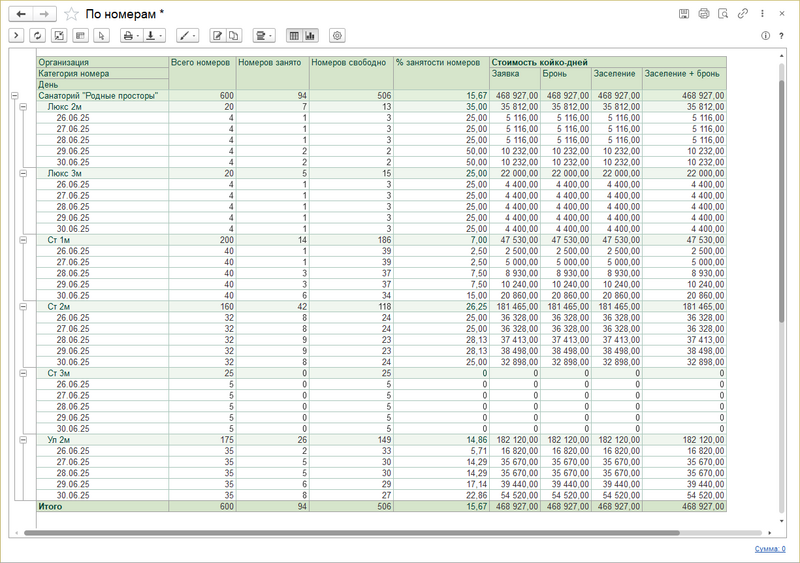Click the Сумма: 0 link
The image size is (800, 563).
[768, 549]
